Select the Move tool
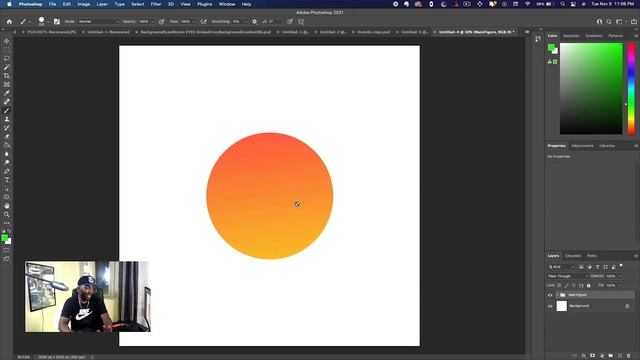The image size is (640, 360). tap(7, 41)
